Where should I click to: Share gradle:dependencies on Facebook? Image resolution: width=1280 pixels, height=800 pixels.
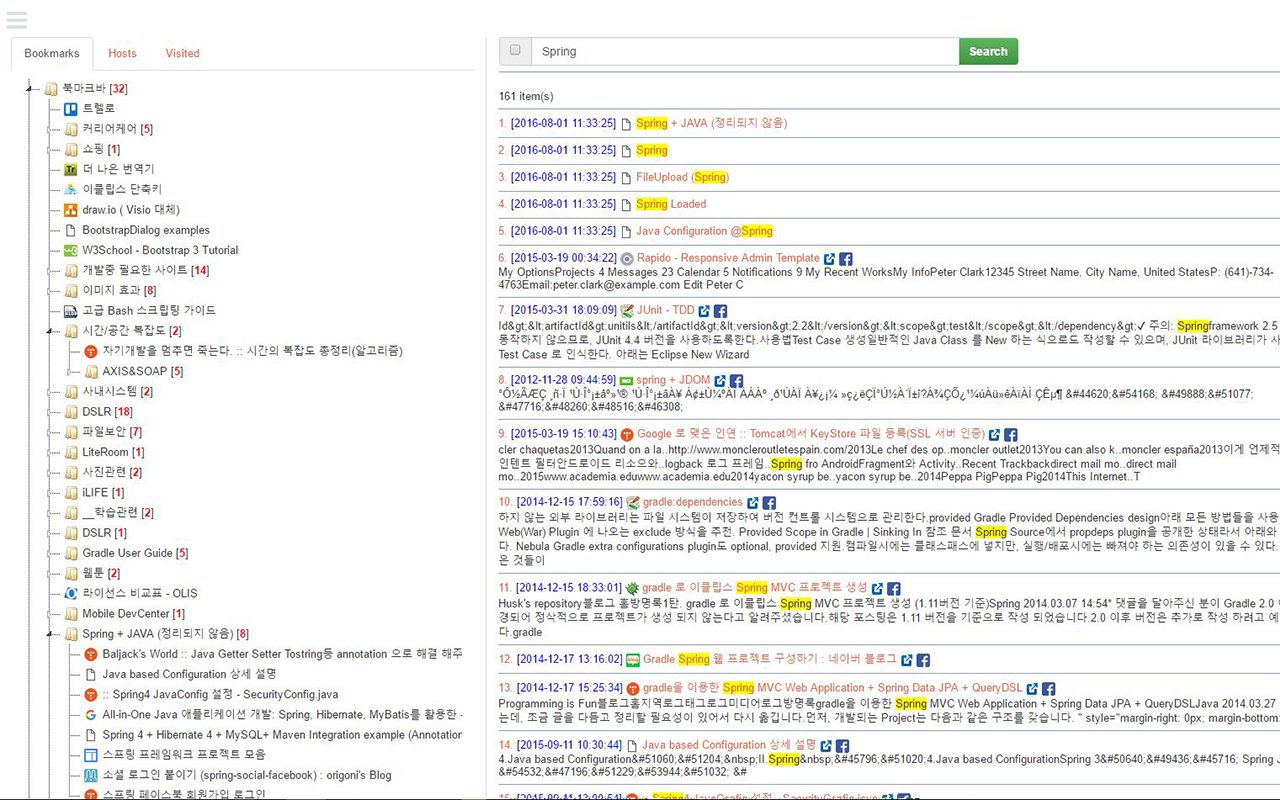point(769,503)
